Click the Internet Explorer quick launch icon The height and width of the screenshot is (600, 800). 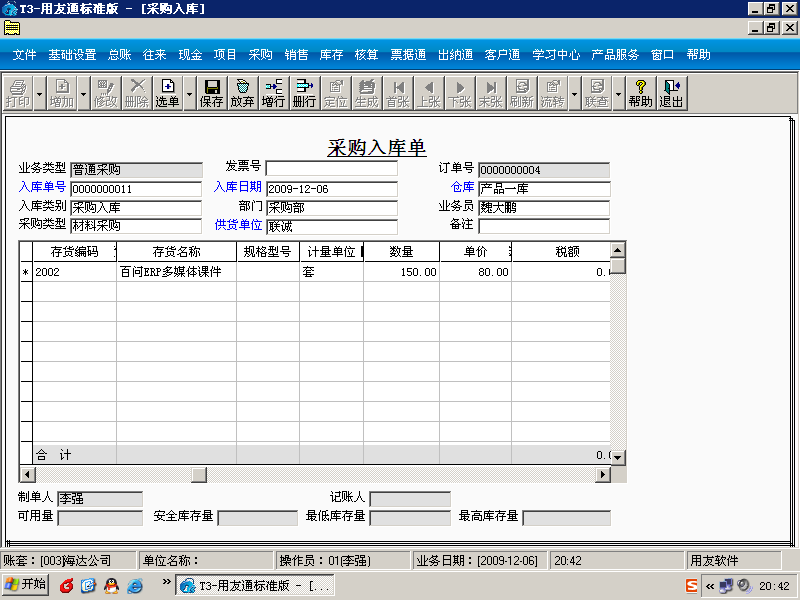click(x=135, y=586)
